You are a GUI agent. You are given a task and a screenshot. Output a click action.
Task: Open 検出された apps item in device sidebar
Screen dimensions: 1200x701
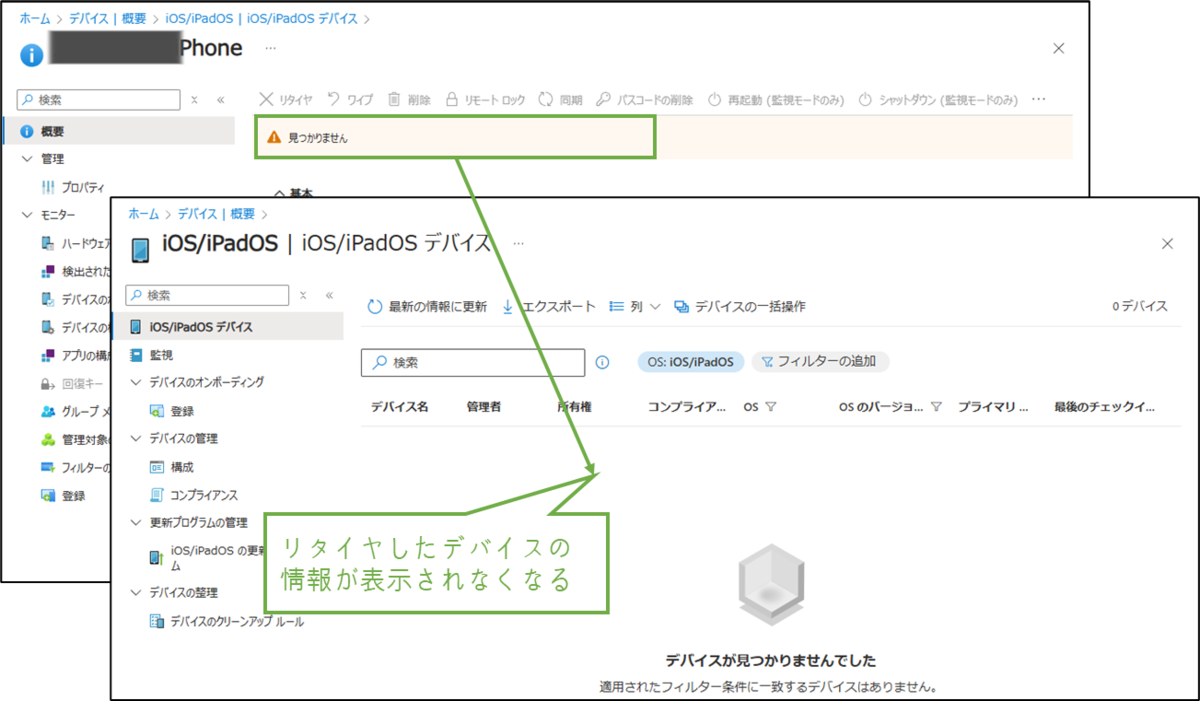tap(75, 271)
